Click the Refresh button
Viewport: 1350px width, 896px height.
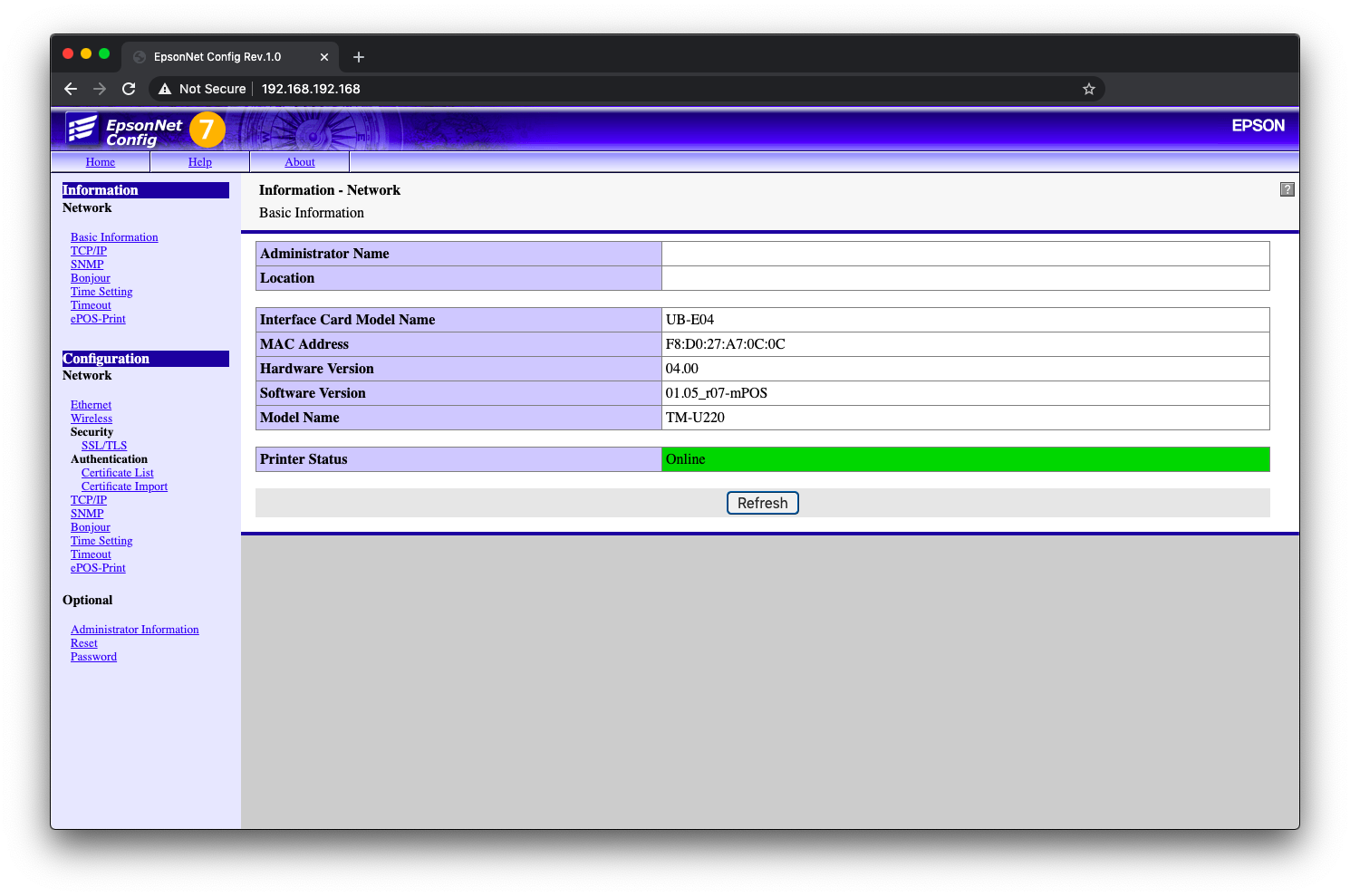pyautogui.click(x=763, y=503)
